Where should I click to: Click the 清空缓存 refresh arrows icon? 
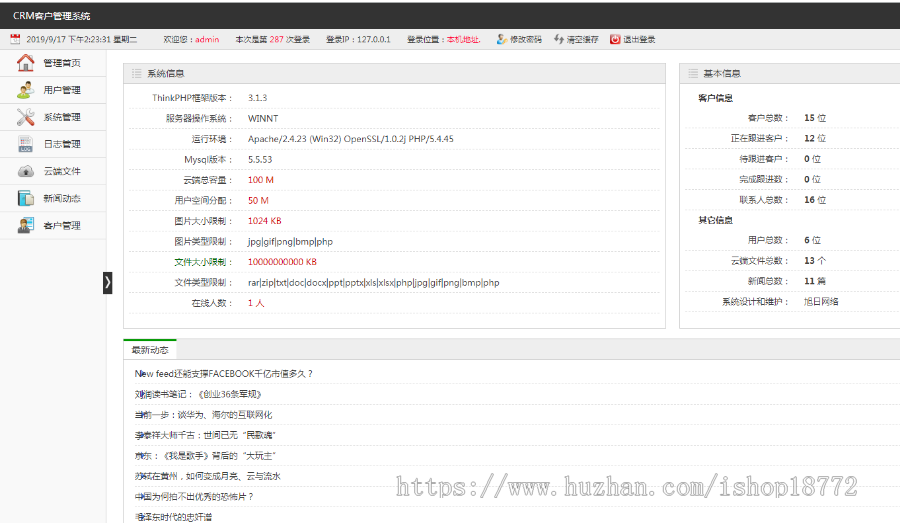[x=558, y=39]
